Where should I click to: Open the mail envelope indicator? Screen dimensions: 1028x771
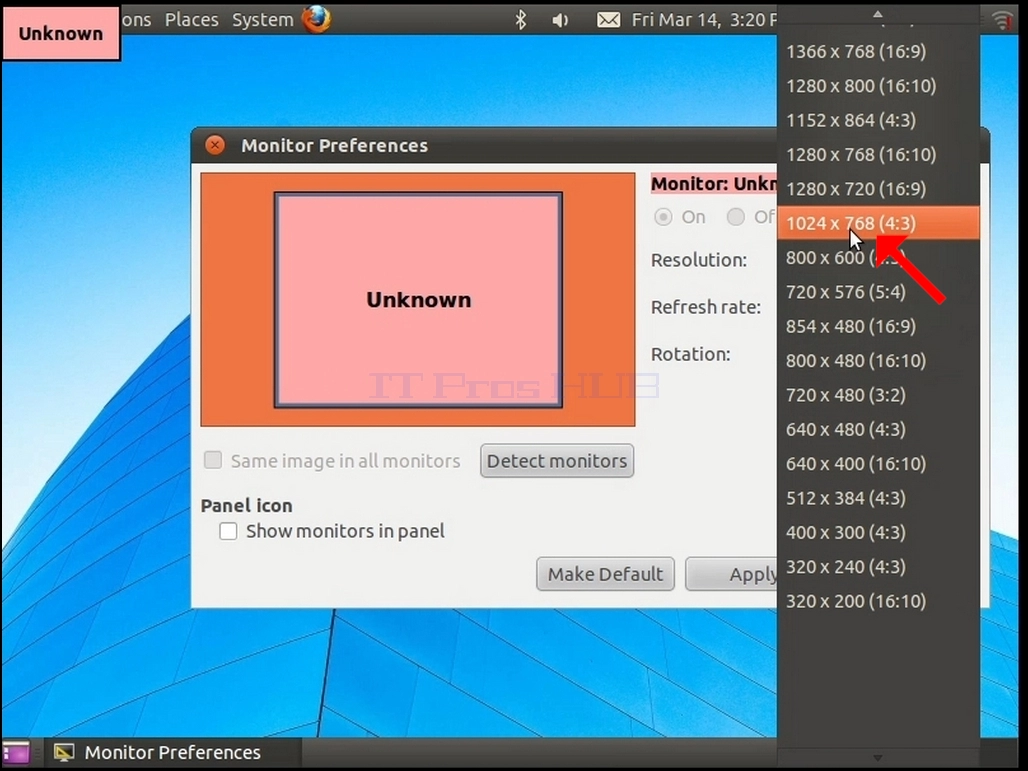click(608, 20)
